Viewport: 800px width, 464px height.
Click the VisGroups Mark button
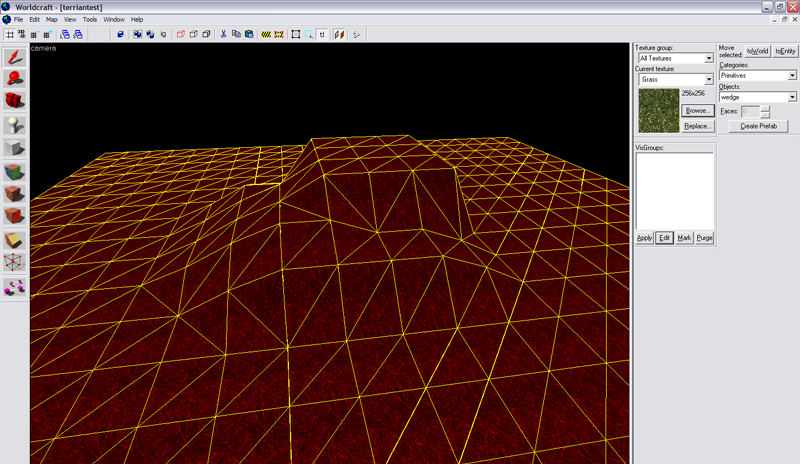tap(684, 238)
